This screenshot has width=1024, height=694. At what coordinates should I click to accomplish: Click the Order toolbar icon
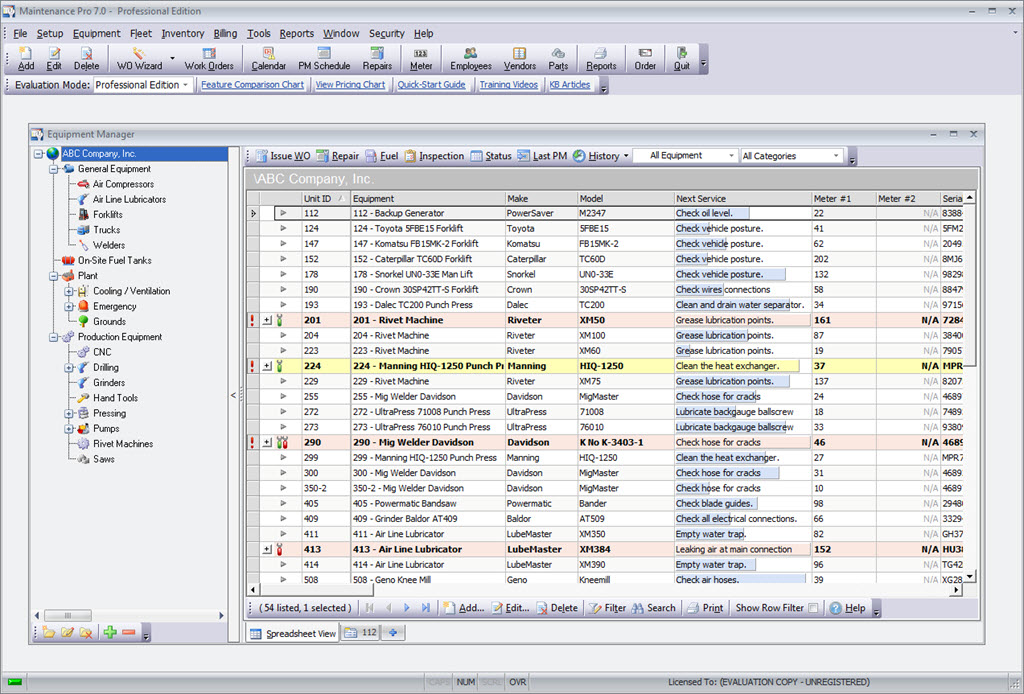click(645, 59)
